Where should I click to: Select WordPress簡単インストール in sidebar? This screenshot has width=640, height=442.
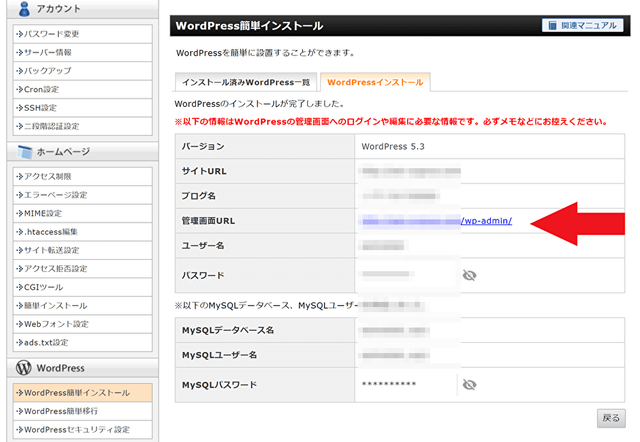click(x=83, y=393)
